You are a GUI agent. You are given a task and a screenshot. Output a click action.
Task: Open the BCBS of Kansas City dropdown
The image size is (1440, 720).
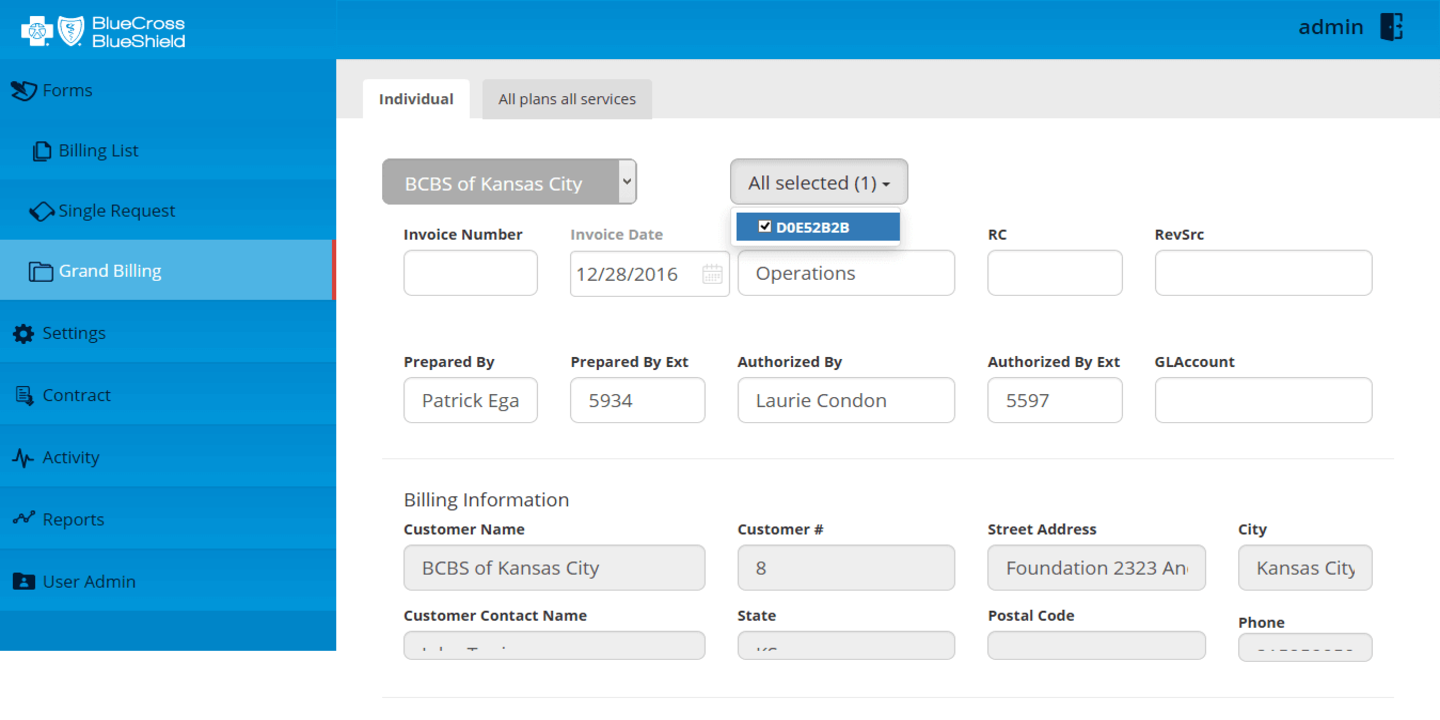click(x=509, y=182)
